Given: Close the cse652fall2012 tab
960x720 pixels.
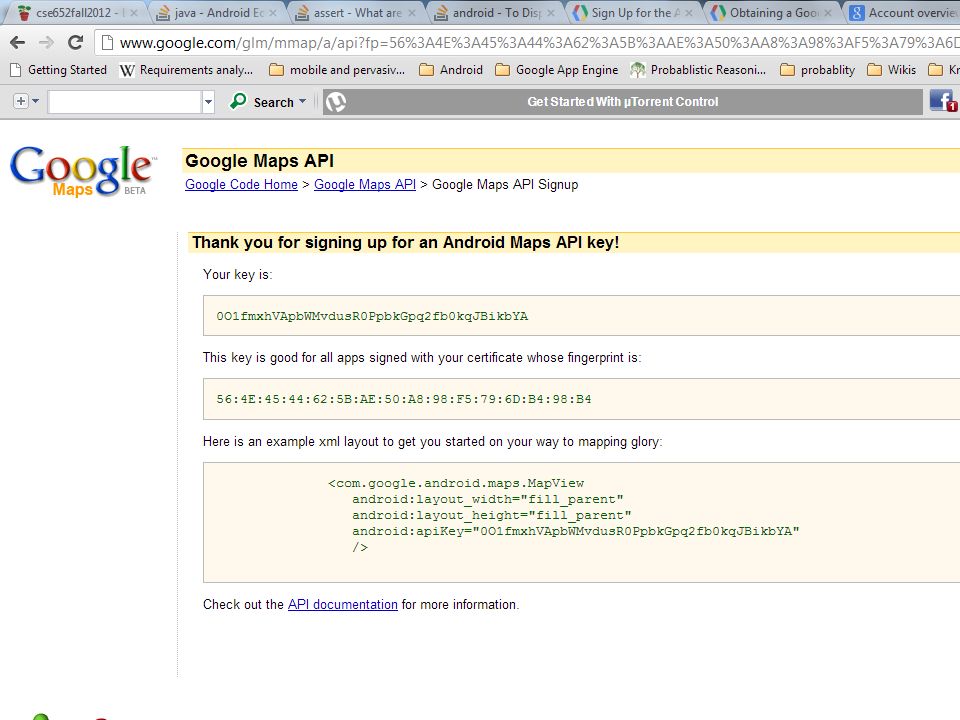Looking at the screenshot, I should pos(134,13).
